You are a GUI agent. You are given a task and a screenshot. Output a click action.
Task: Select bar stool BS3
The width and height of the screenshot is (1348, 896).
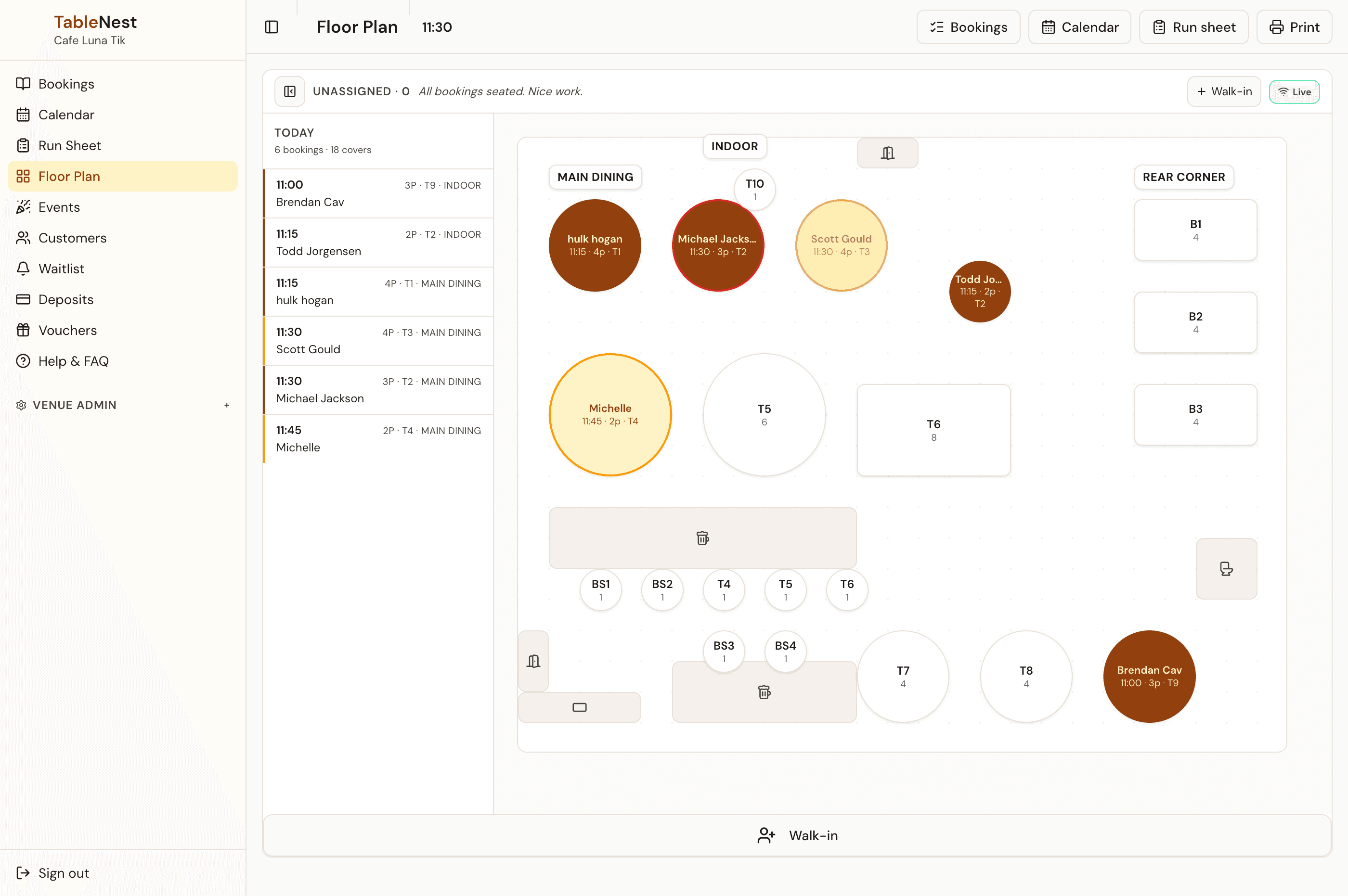[x=724, y=652]
